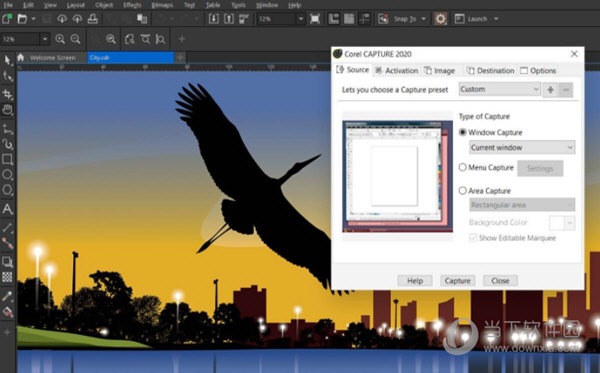Image resolution: width=600 pixels, height=373 pixels.
Task: Open the Effects menu
Action: (132, 5)
